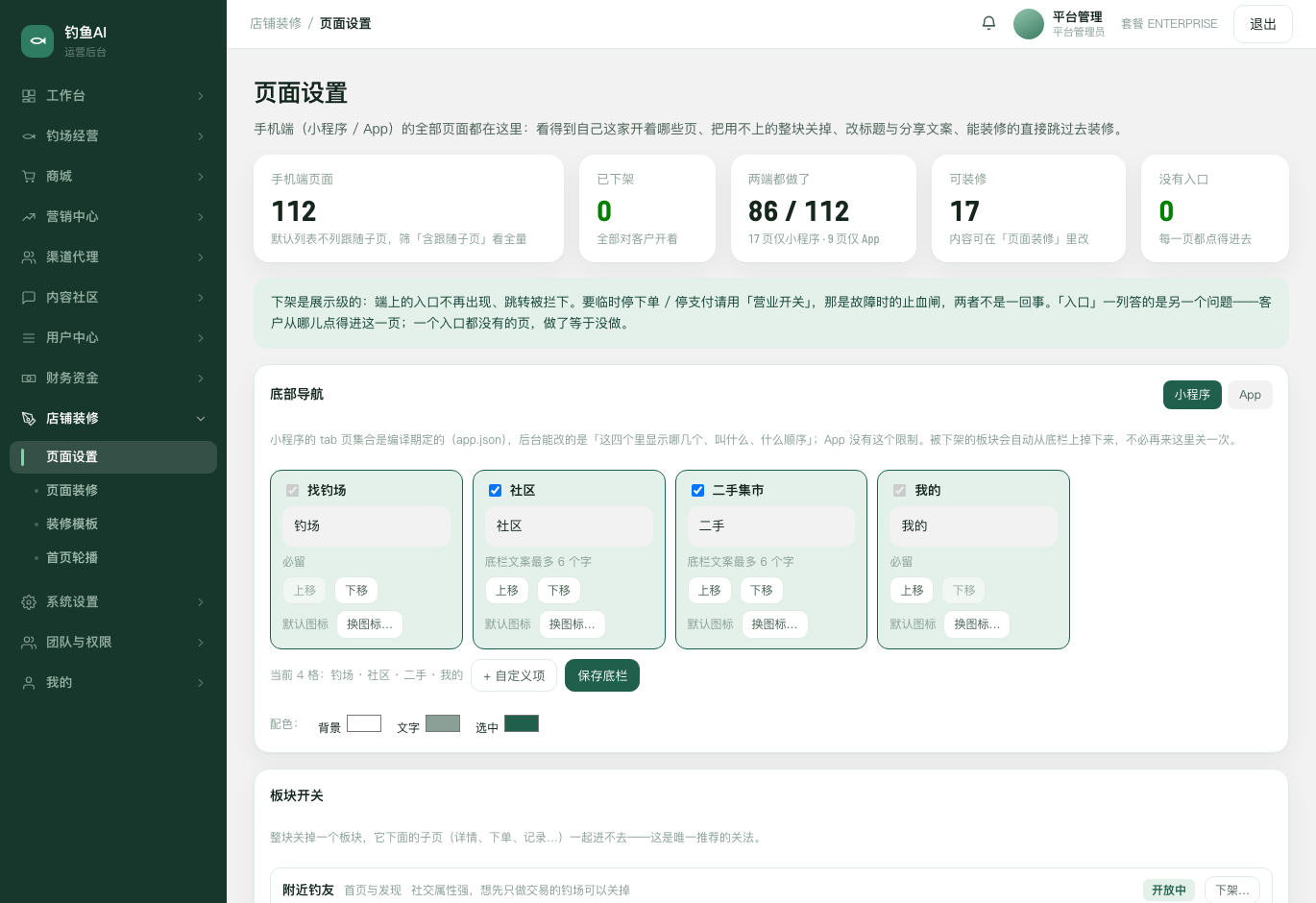Edit the 钓场 tab label field

367,526
